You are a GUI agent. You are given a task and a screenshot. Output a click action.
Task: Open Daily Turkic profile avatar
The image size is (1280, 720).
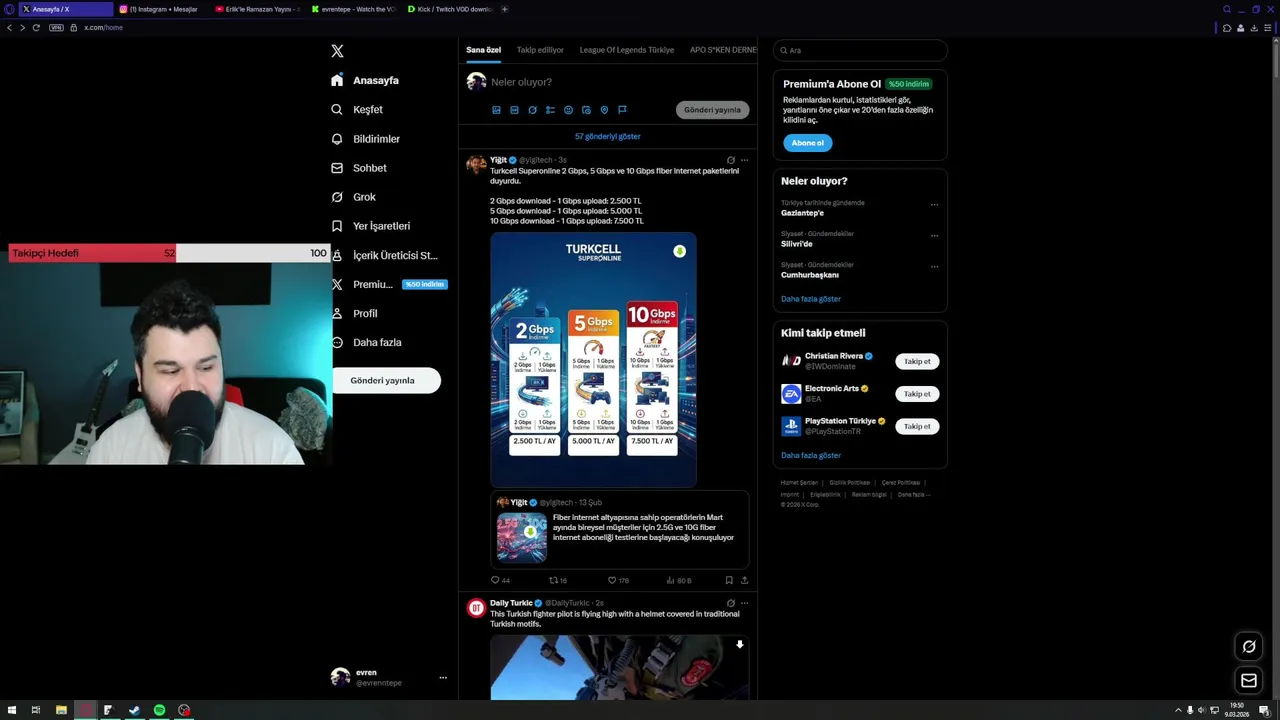(476, 608)
